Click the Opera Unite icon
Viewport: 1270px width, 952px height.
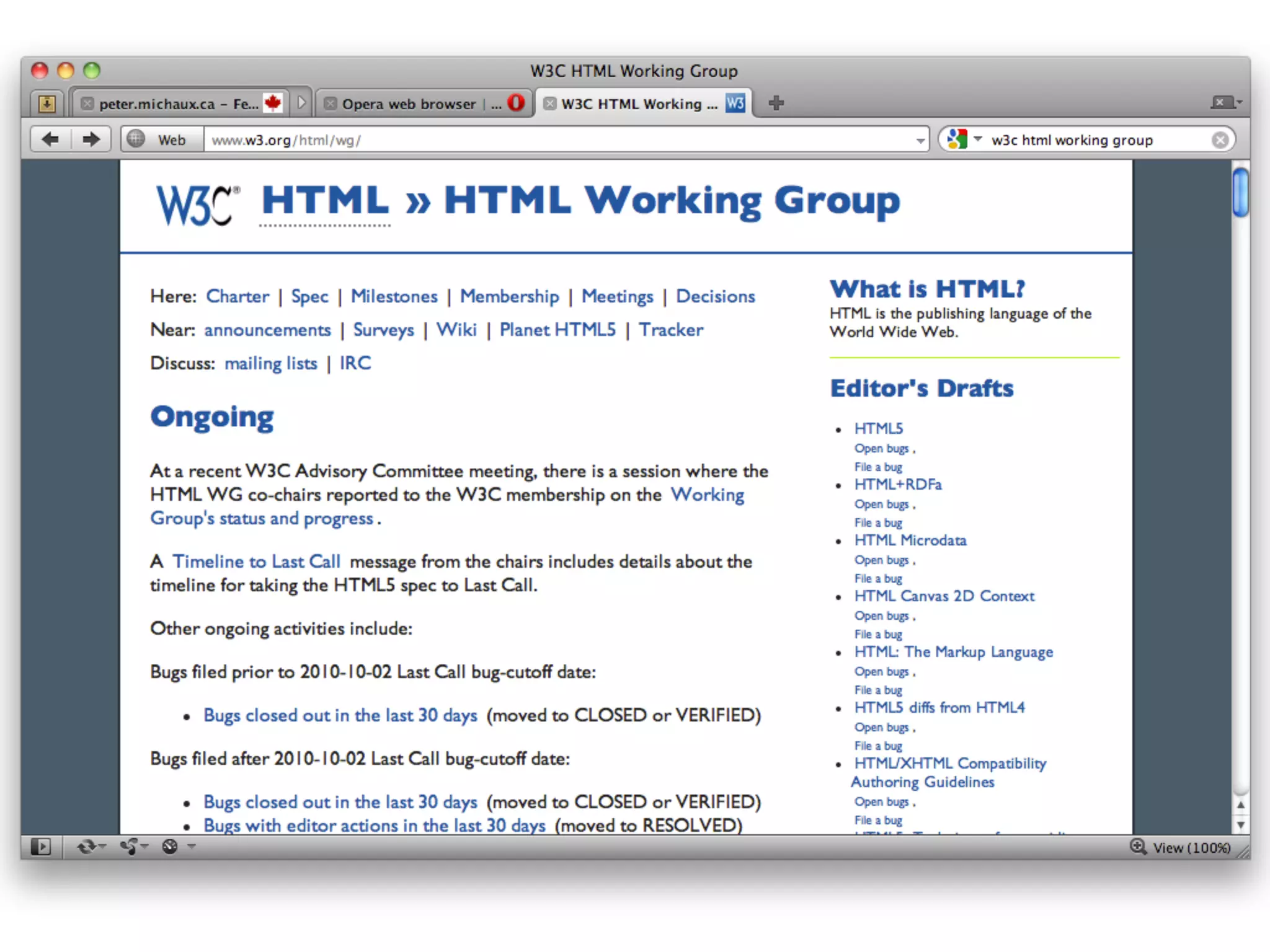[130, 847]
